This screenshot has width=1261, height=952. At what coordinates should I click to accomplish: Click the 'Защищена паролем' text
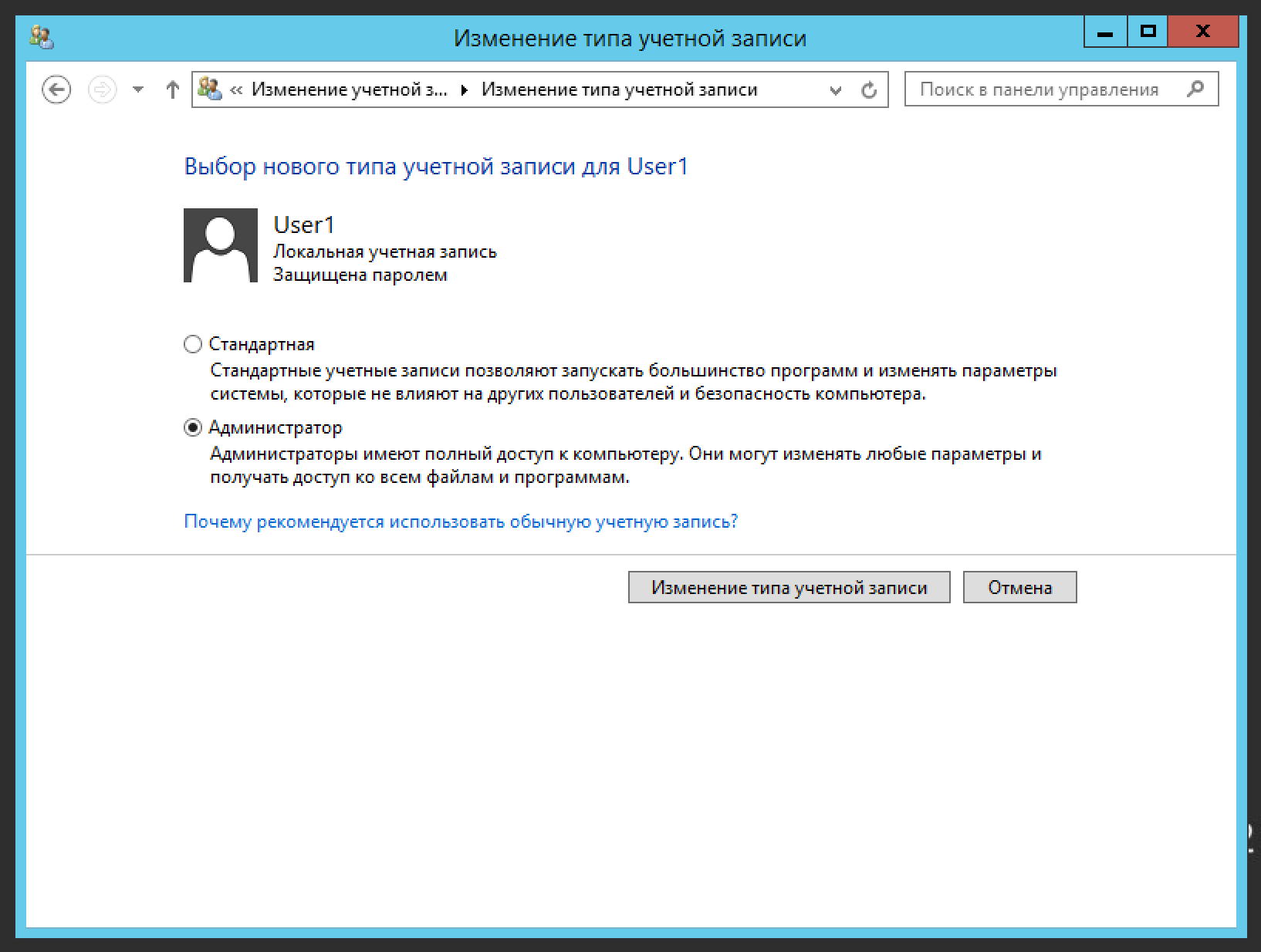click(360, 275)
